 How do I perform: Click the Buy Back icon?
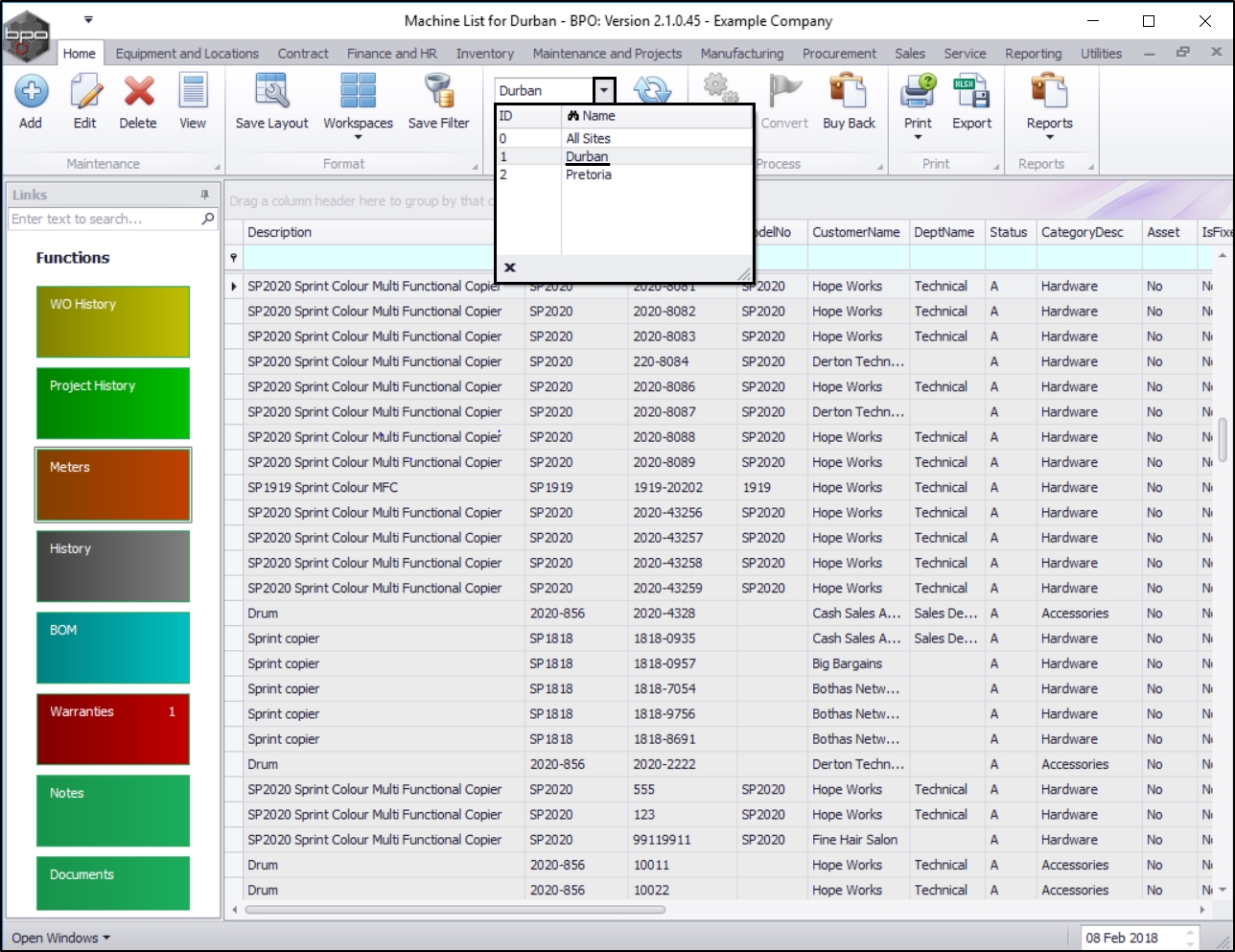pyautogui.click(x=849, y=92)
